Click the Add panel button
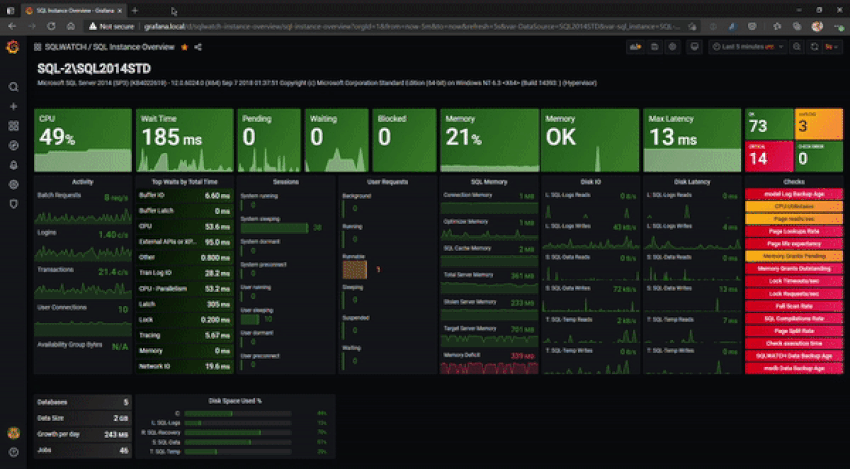Screen dimensions: 850x469 [x=635, y=47]
